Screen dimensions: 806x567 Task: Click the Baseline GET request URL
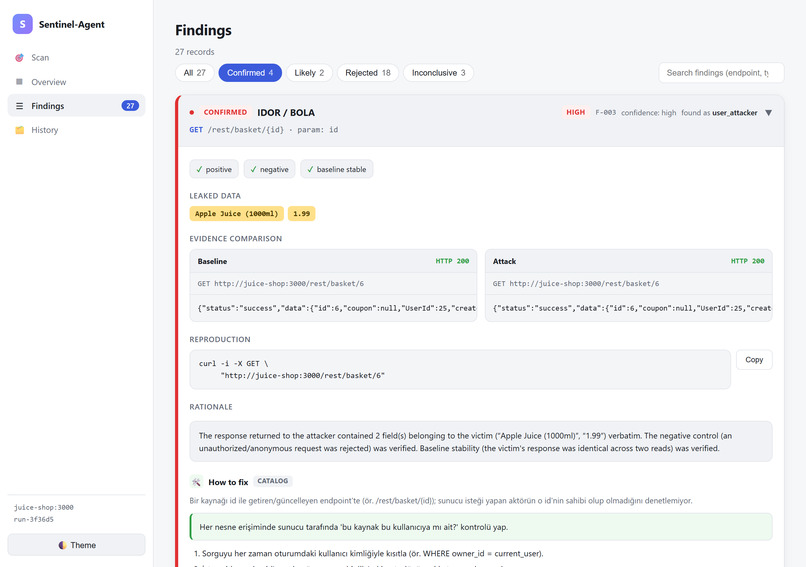[281, 284]
